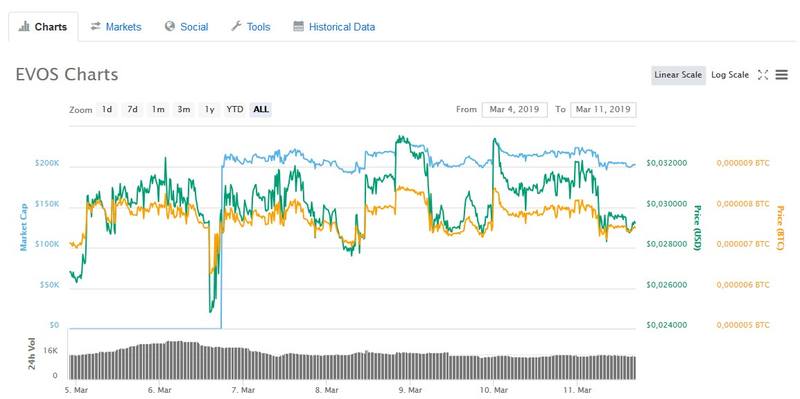The height and width of the screenshot is (399, 800).
Task: Click the bar chart icon in Charts tab
Action: (x=23, y=27)
